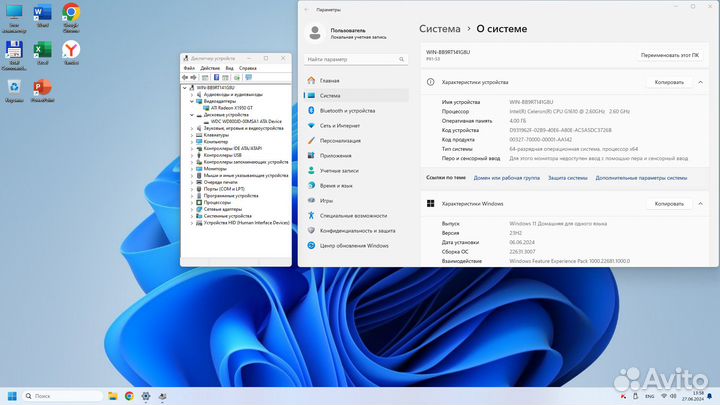Collapse Характеристики Windows section chevron
The image size is (720, 405).
[700, 203]
